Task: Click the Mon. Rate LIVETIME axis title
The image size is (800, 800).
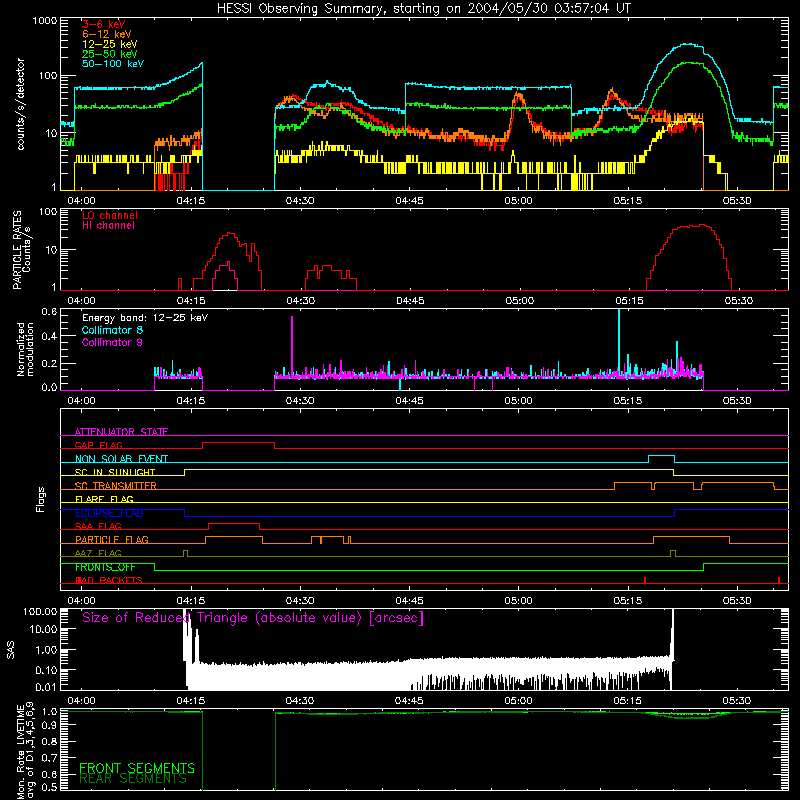Action: coord(25,750)
